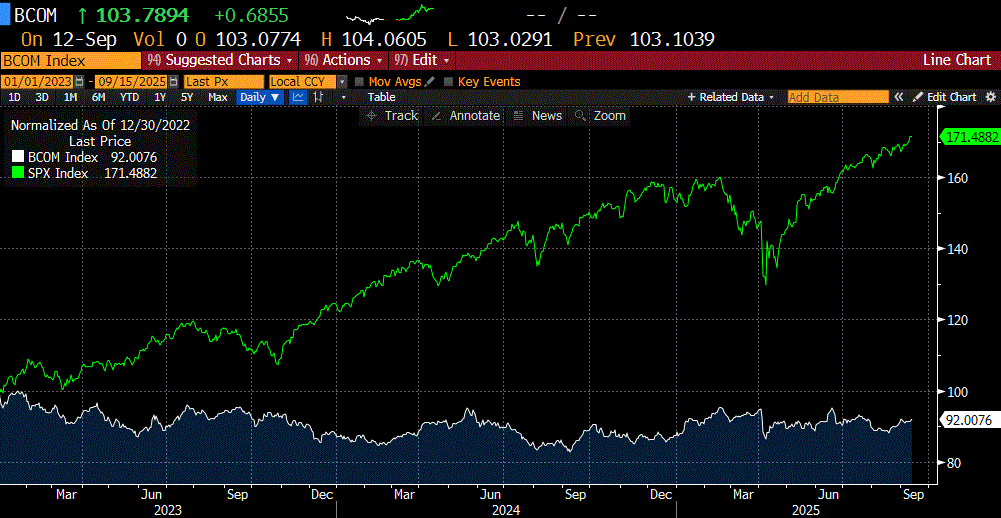Viewport: 1001px width, 518px height.
Task: Click the +0.6855 change value
Action: [x=252, y=15]
